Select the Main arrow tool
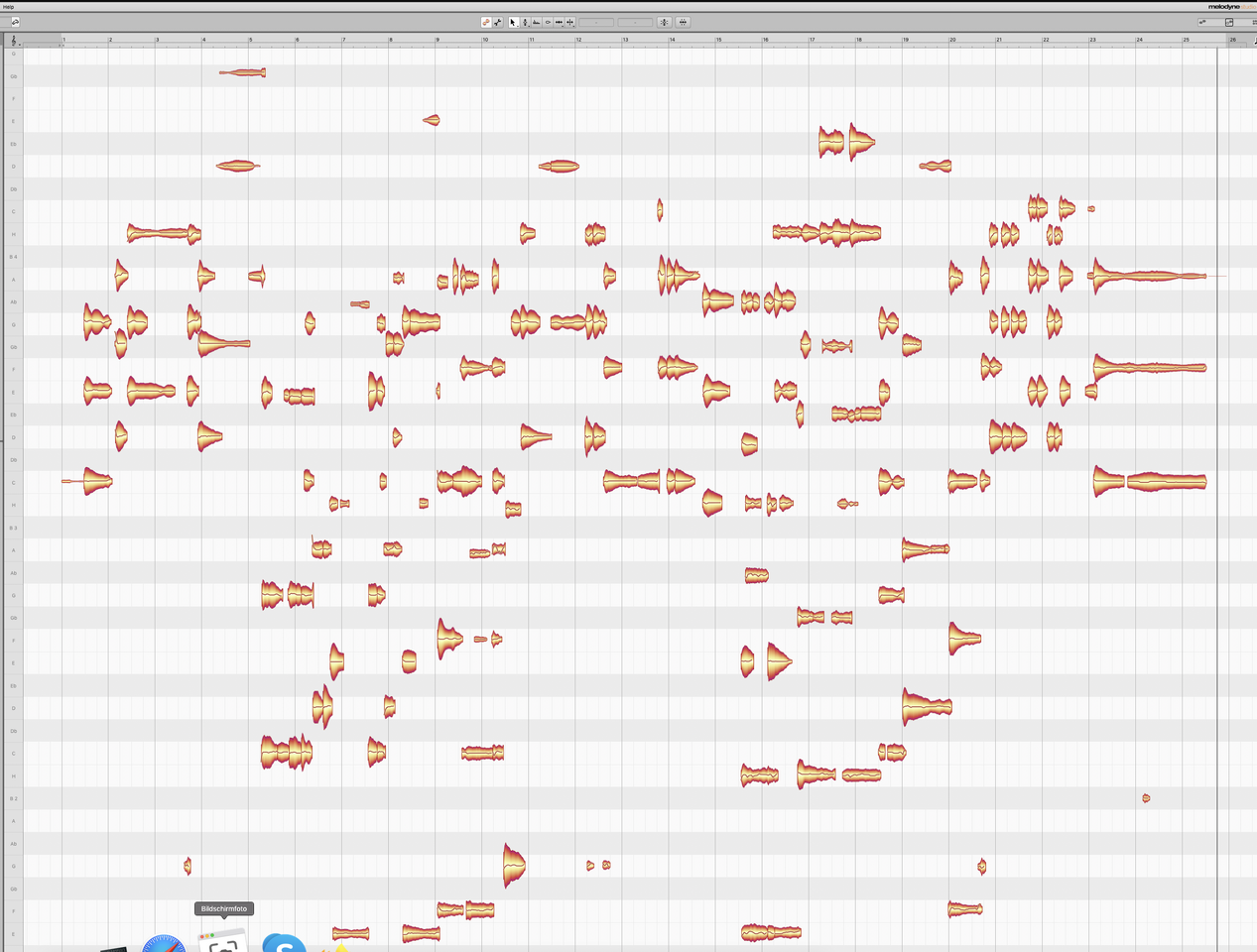The width and height of the screenshot is (1257, 952). pyautogui.click(x=514, y=22)
